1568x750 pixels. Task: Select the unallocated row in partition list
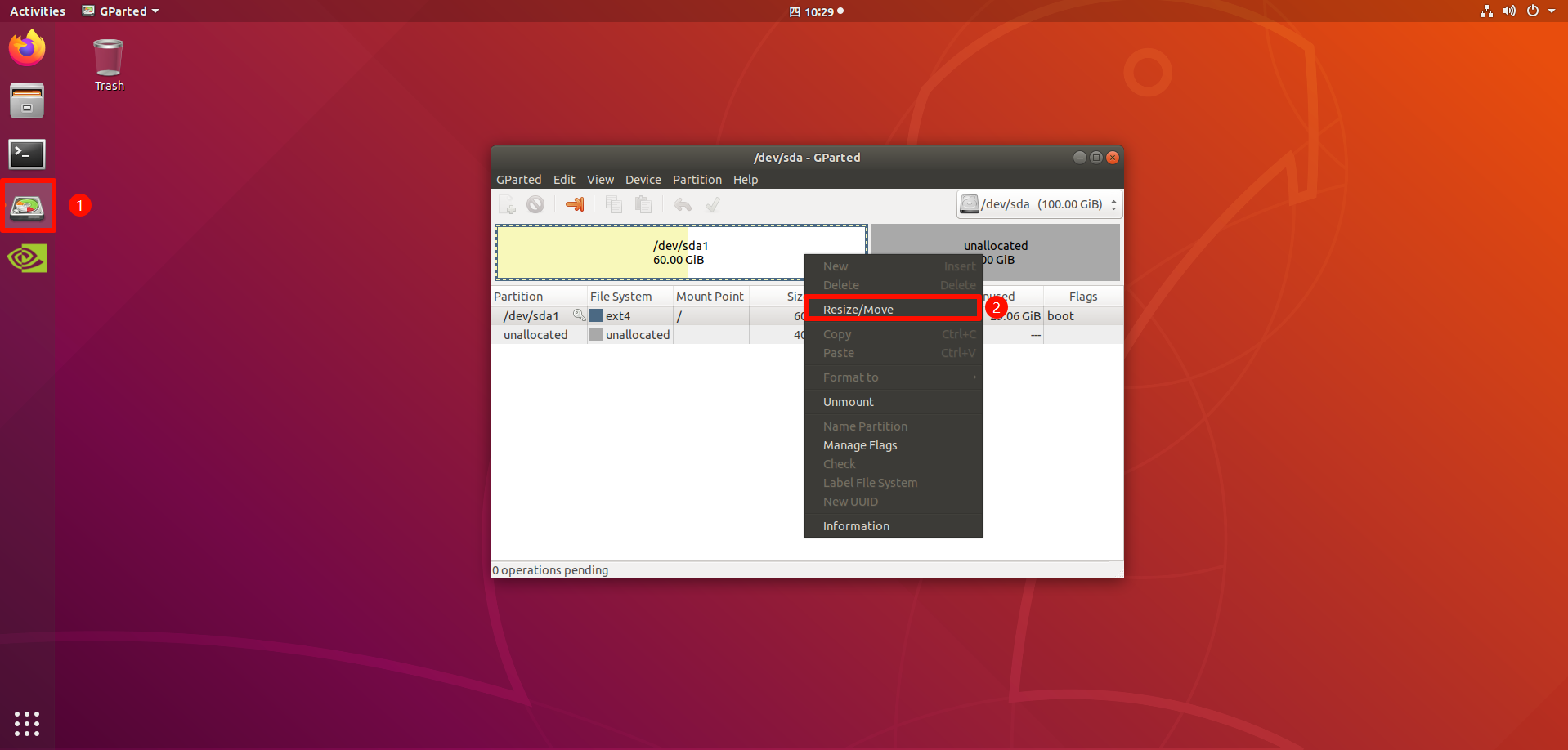click(536, 335)
